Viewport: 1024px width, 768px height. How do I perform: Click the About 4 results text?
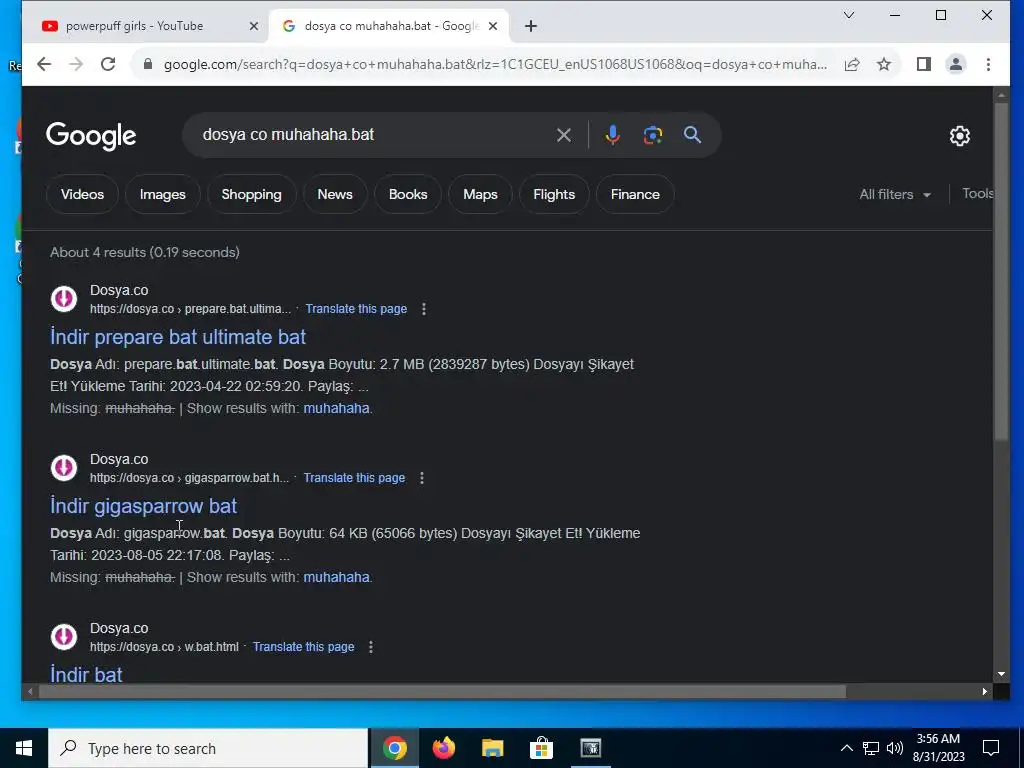[145, 253]
